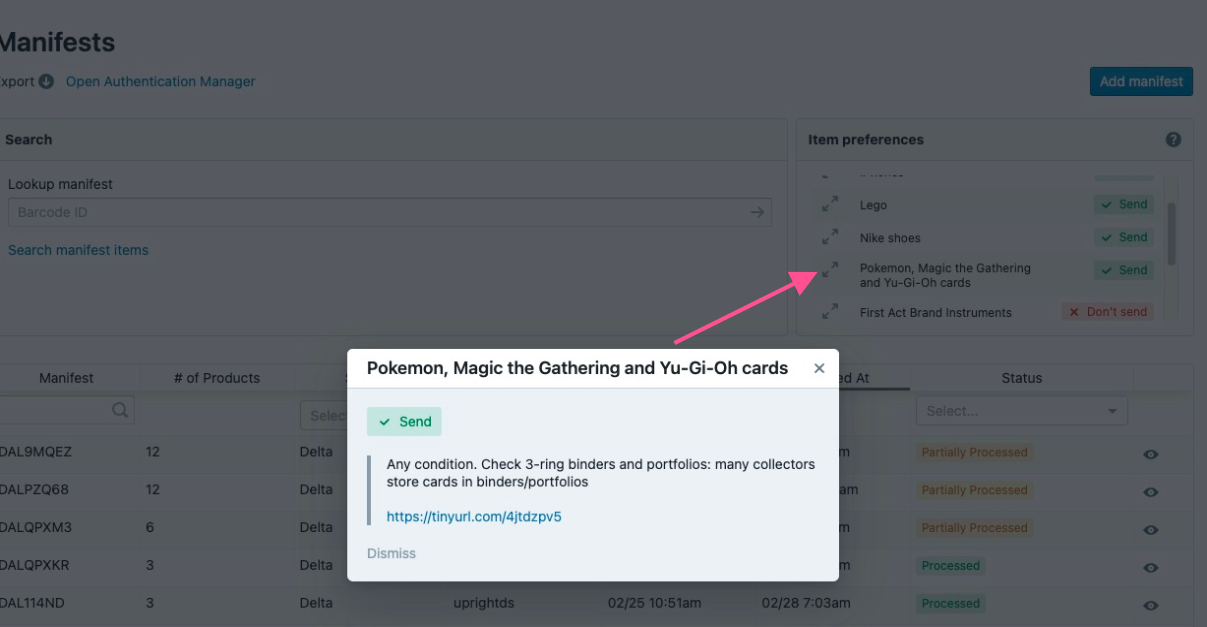
Task: Toggle Don't send for First Act Instruments
Action: [x=1107, y=312]
